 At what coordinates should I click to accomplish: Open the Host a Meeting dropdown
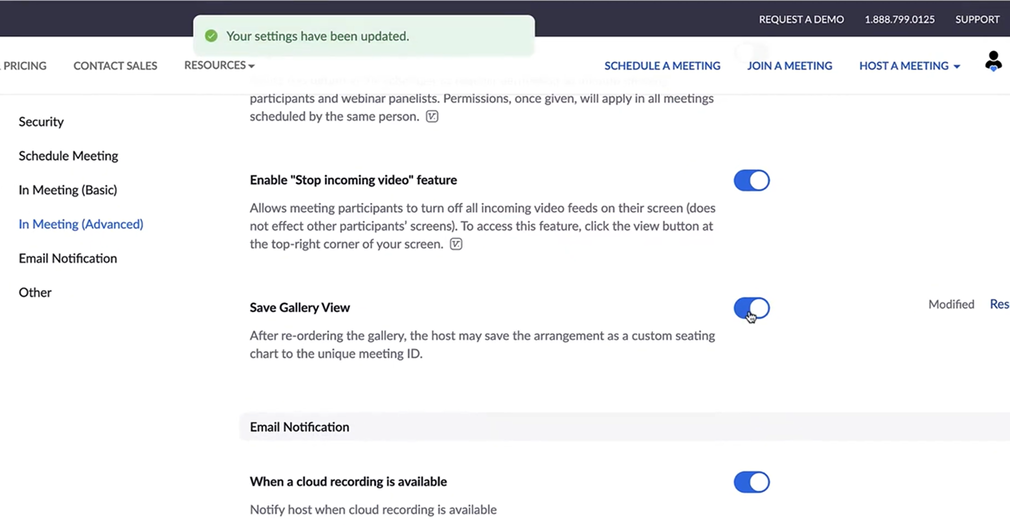909,66
